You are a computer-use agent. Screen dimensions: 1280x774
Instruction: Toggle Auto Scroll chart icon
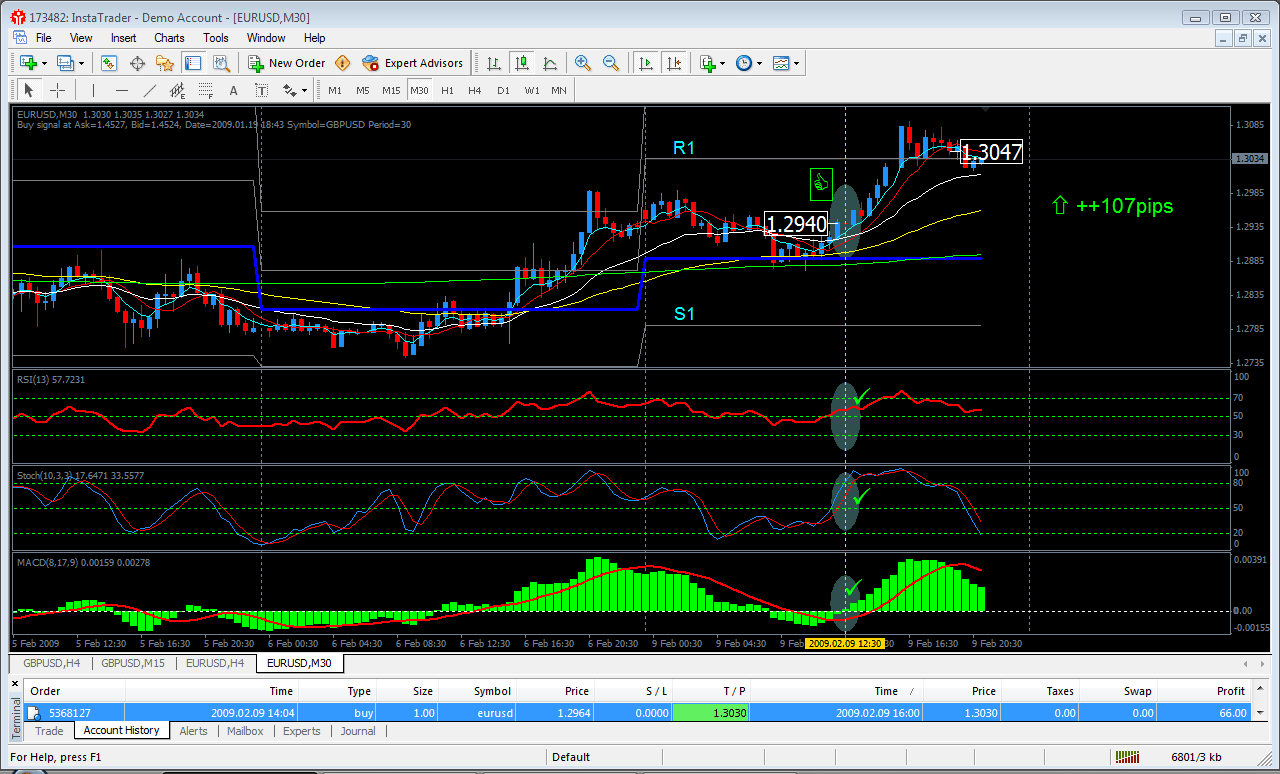pos(646,63)
